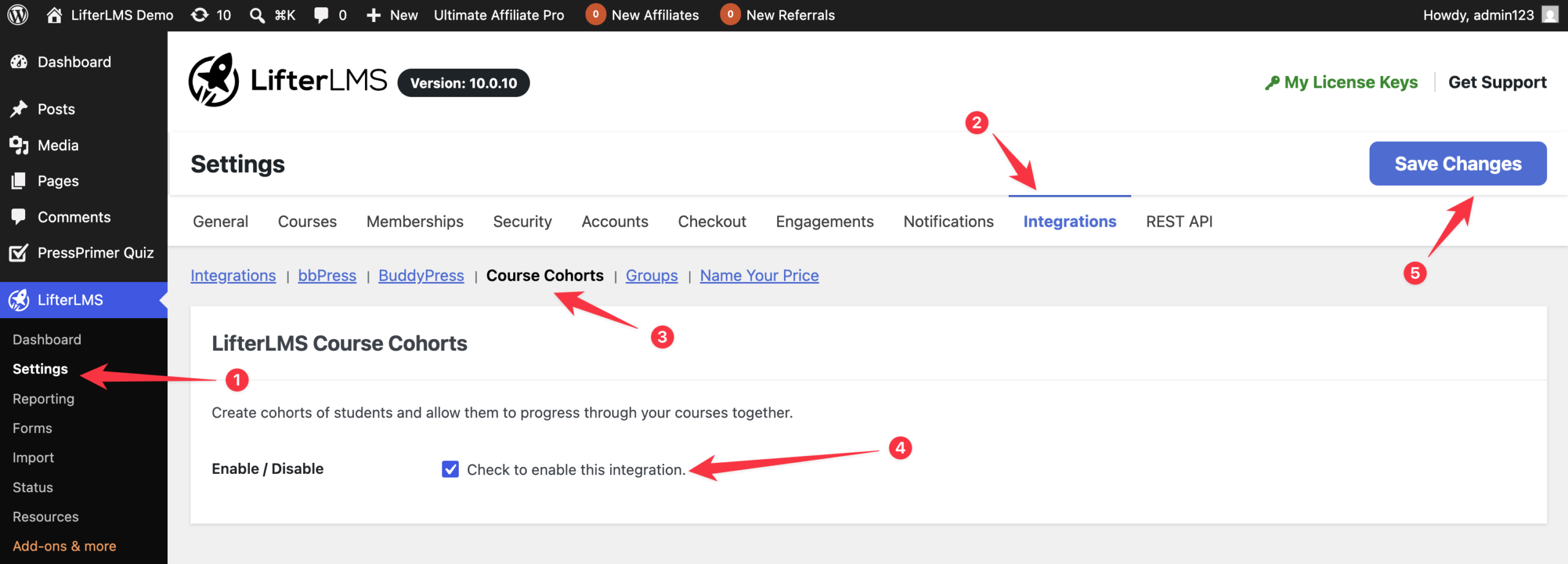This screenshot has width=1568, height=564.
Task: Click the LifterLMS Demo site name
Action: point(123,15)
